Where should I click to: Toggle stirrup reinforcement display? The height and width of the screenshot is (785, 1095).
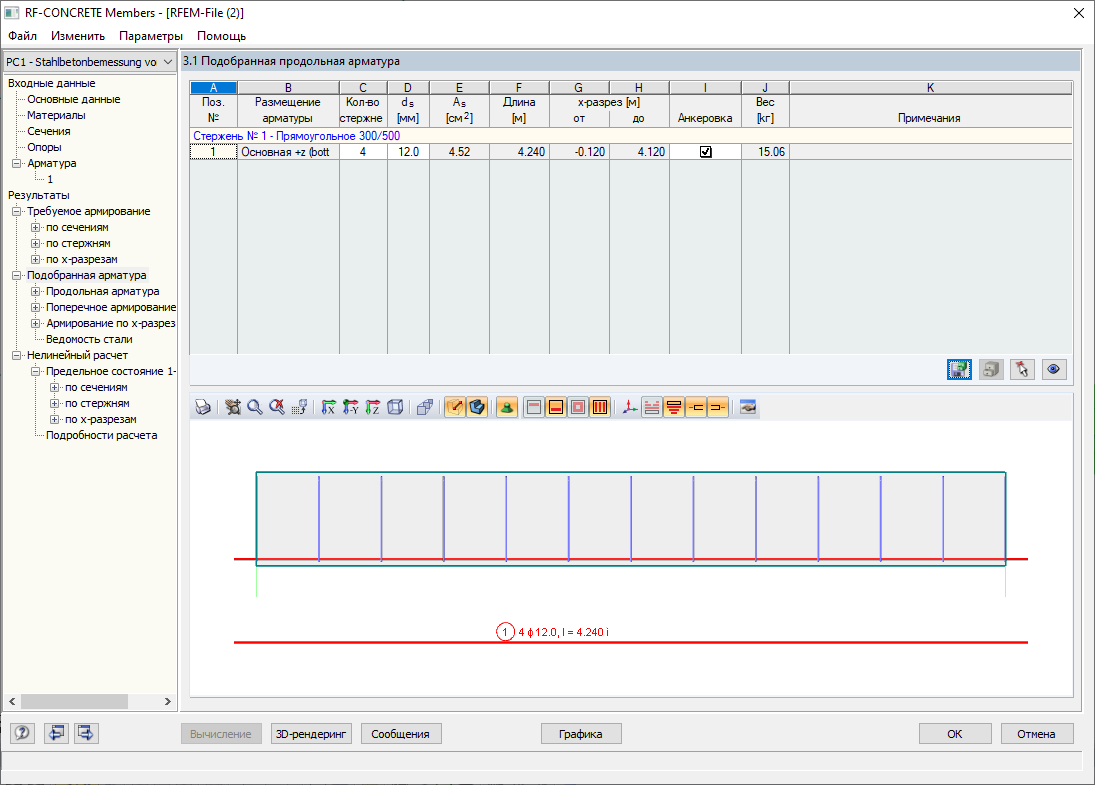pos(600,407)
